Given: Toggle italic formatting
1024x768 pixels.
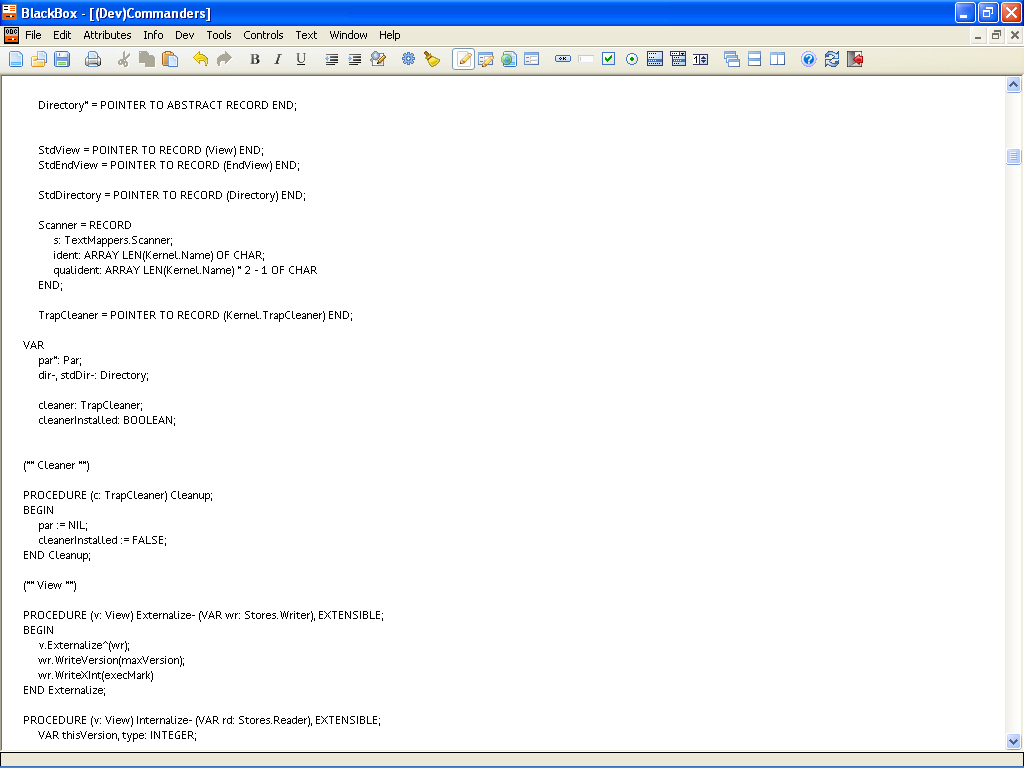Looking at the screenshot, I should coord(278,59).
